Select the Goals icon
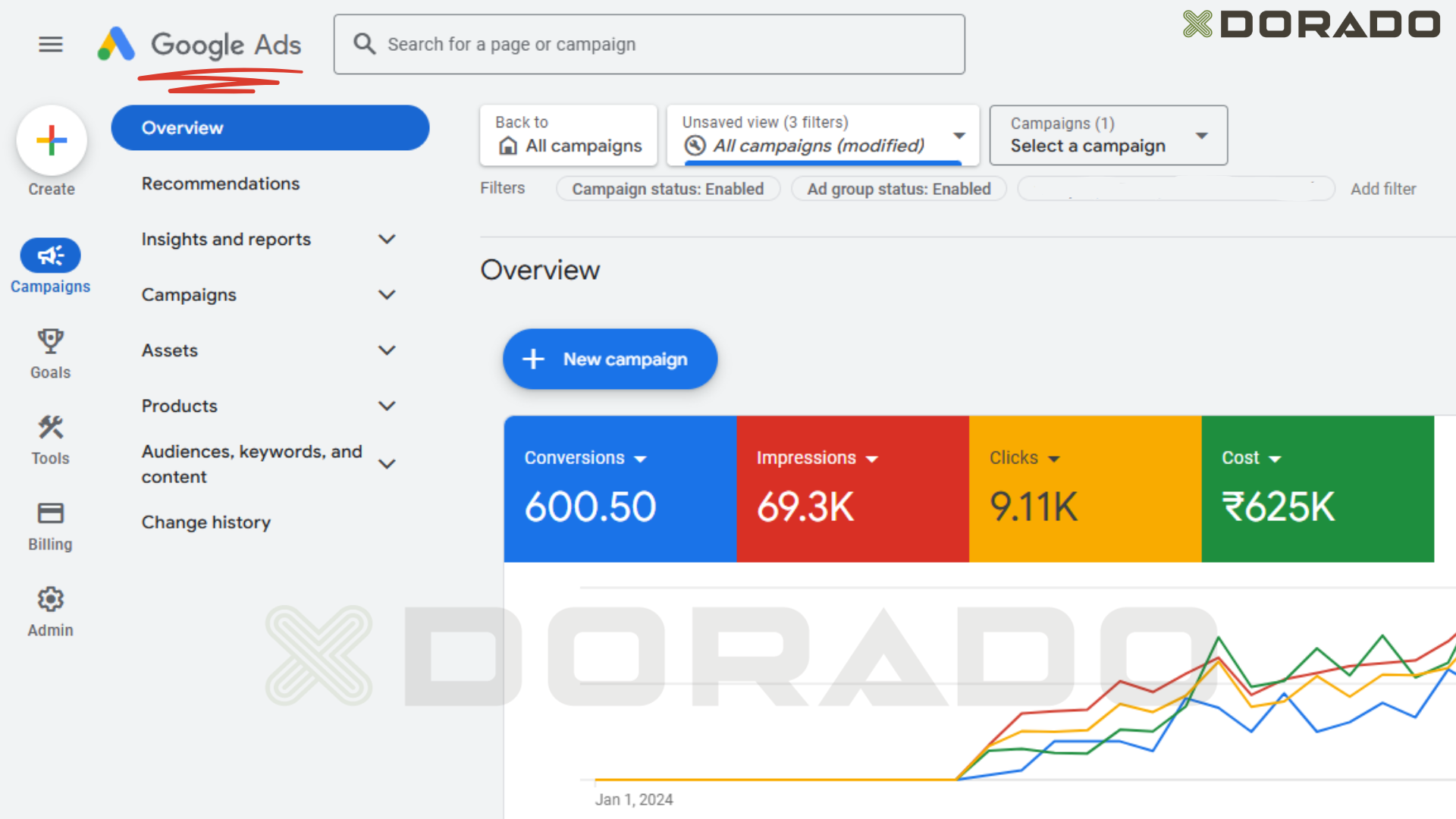Viewport: 1456px width, 819px height. point(50,342)
